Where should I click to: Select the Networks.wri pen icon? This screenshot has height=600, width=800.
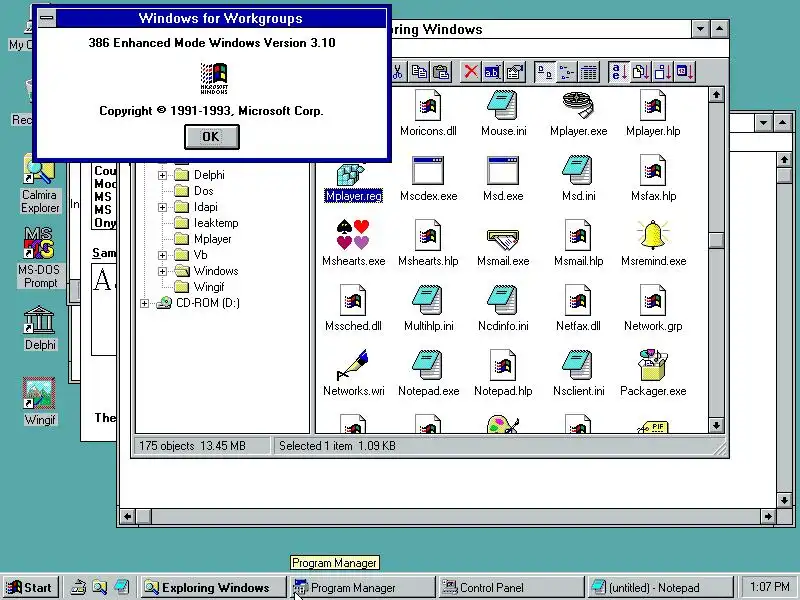tap(353, 365)
